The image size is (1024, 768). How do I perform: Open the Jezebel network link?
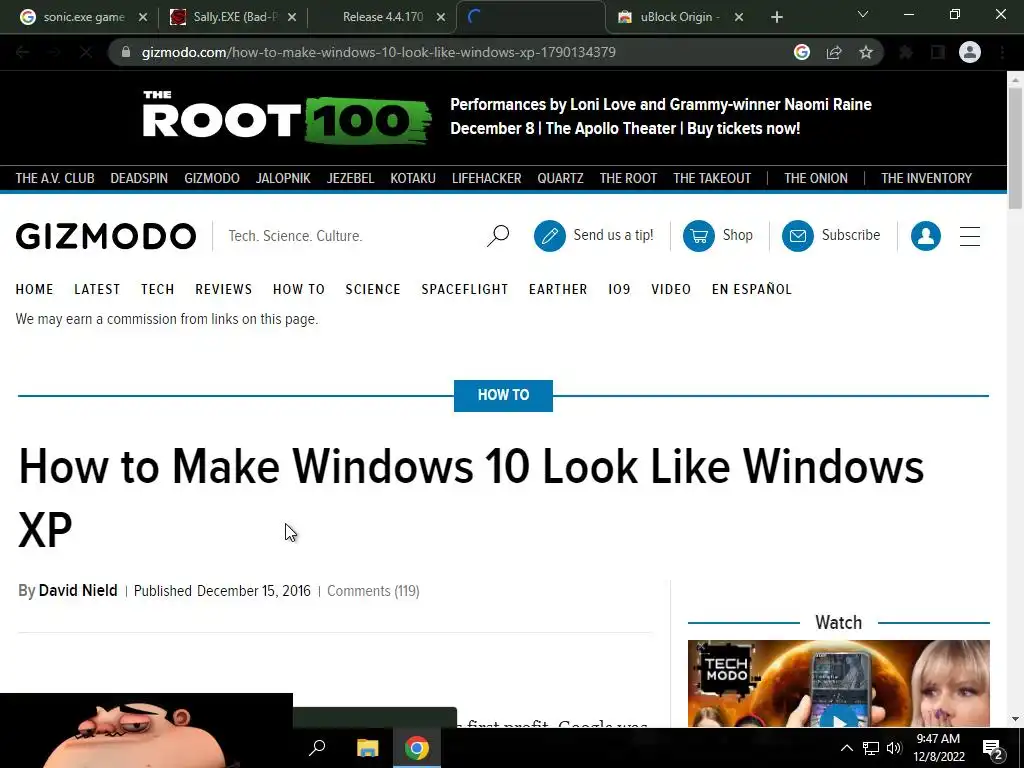coord(350,178)
